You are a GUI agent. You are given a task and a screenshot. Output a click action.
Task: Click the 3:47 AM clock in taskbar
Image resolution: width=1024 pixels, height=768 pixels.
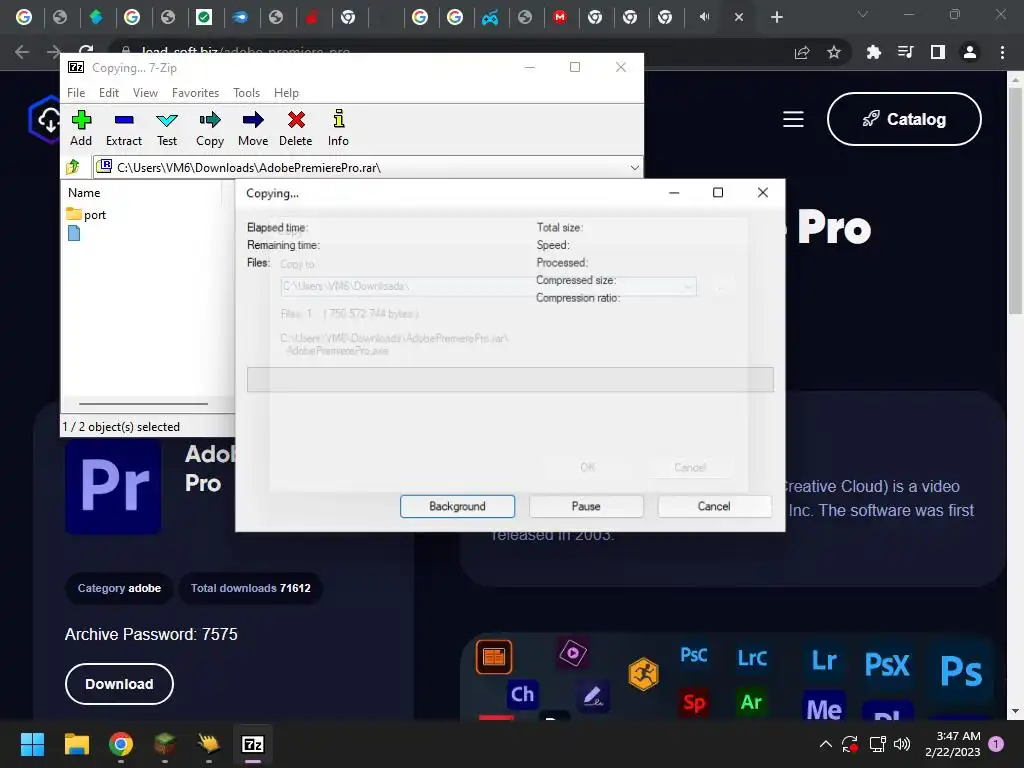958,736
